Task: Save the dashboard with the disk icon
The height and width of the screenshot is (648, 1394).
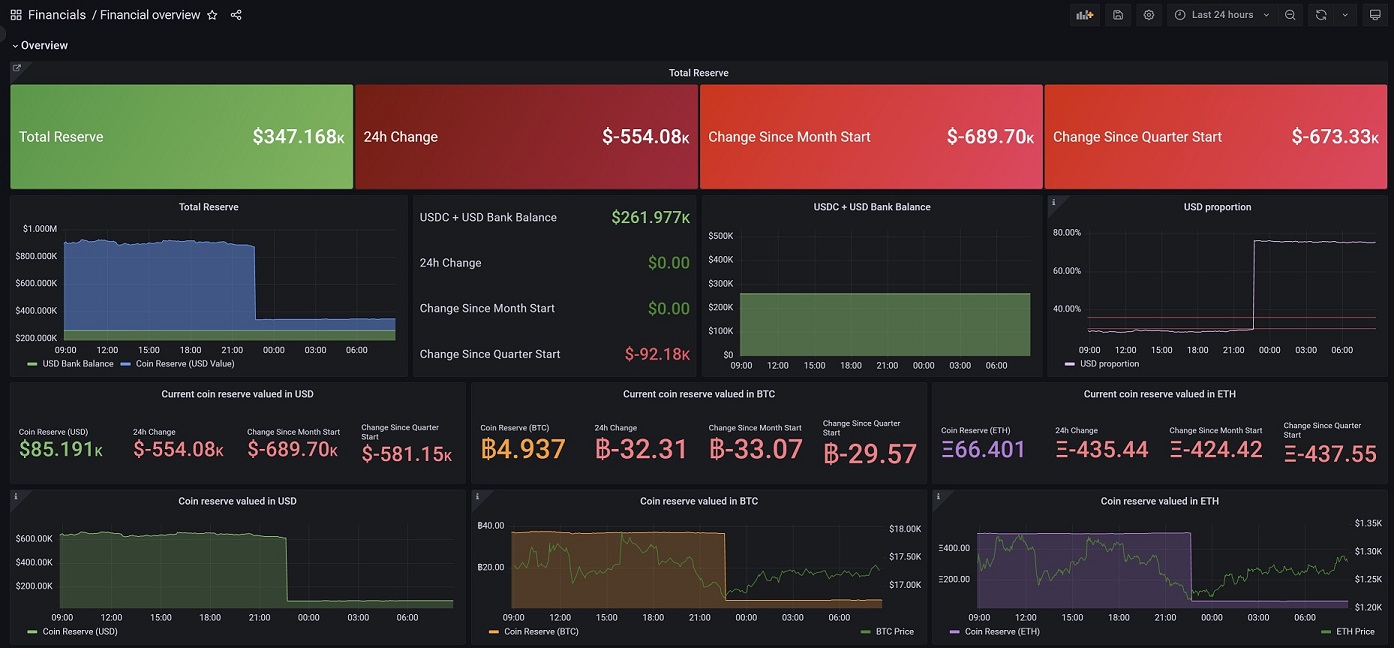Action: pos(1118,15)
